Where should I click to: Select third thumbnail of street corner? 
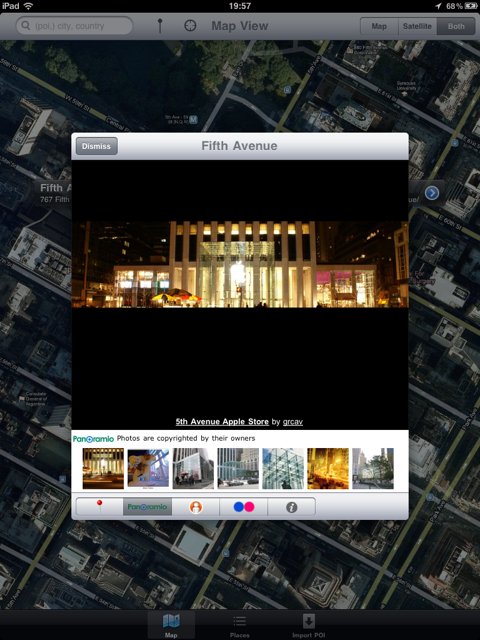193,468
